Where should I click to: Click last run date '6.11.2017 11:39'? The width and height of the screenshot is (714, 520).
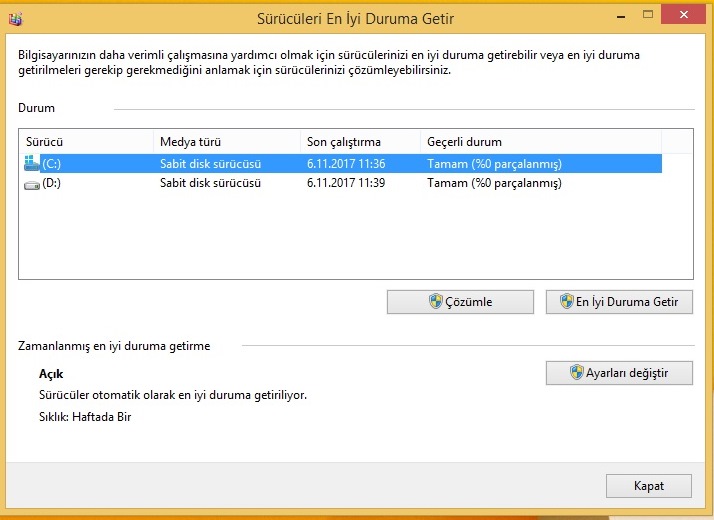click(346, 183)
